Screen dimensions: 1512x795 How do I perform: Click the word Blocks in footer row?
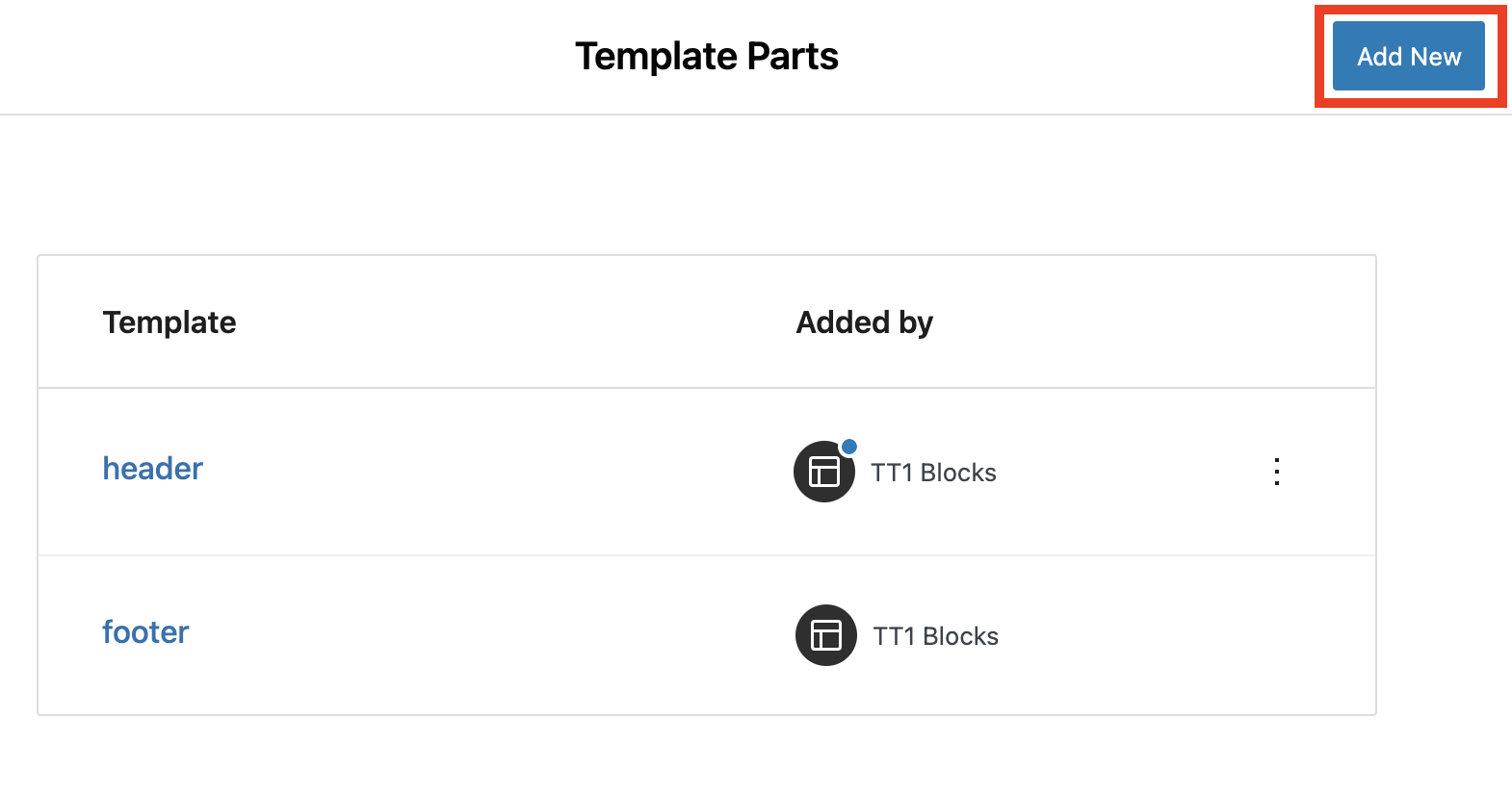pyautogui.click(x=960, y=636)
